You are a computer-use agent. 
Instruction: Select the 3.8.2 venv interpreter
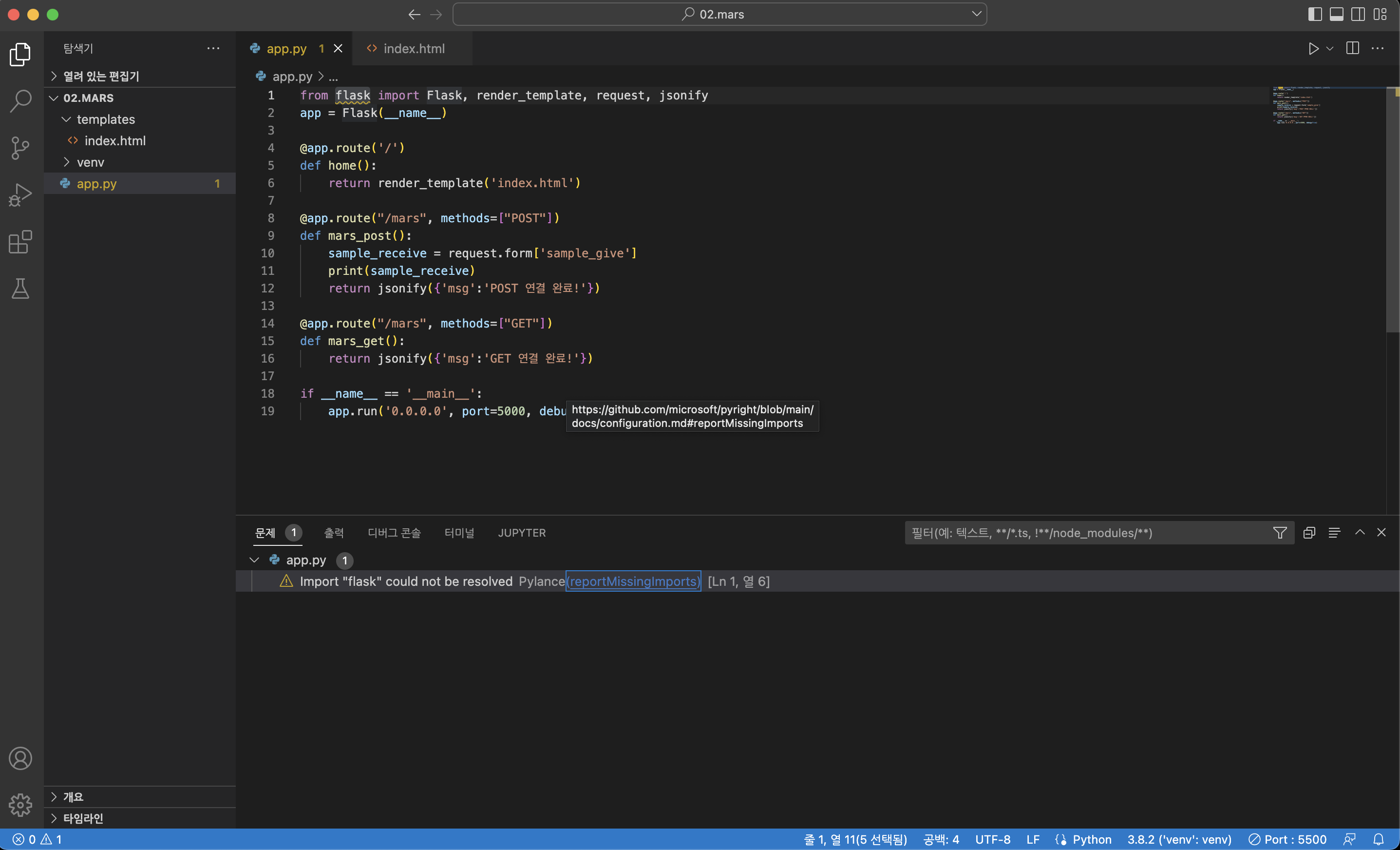[x=1179, y=839]
